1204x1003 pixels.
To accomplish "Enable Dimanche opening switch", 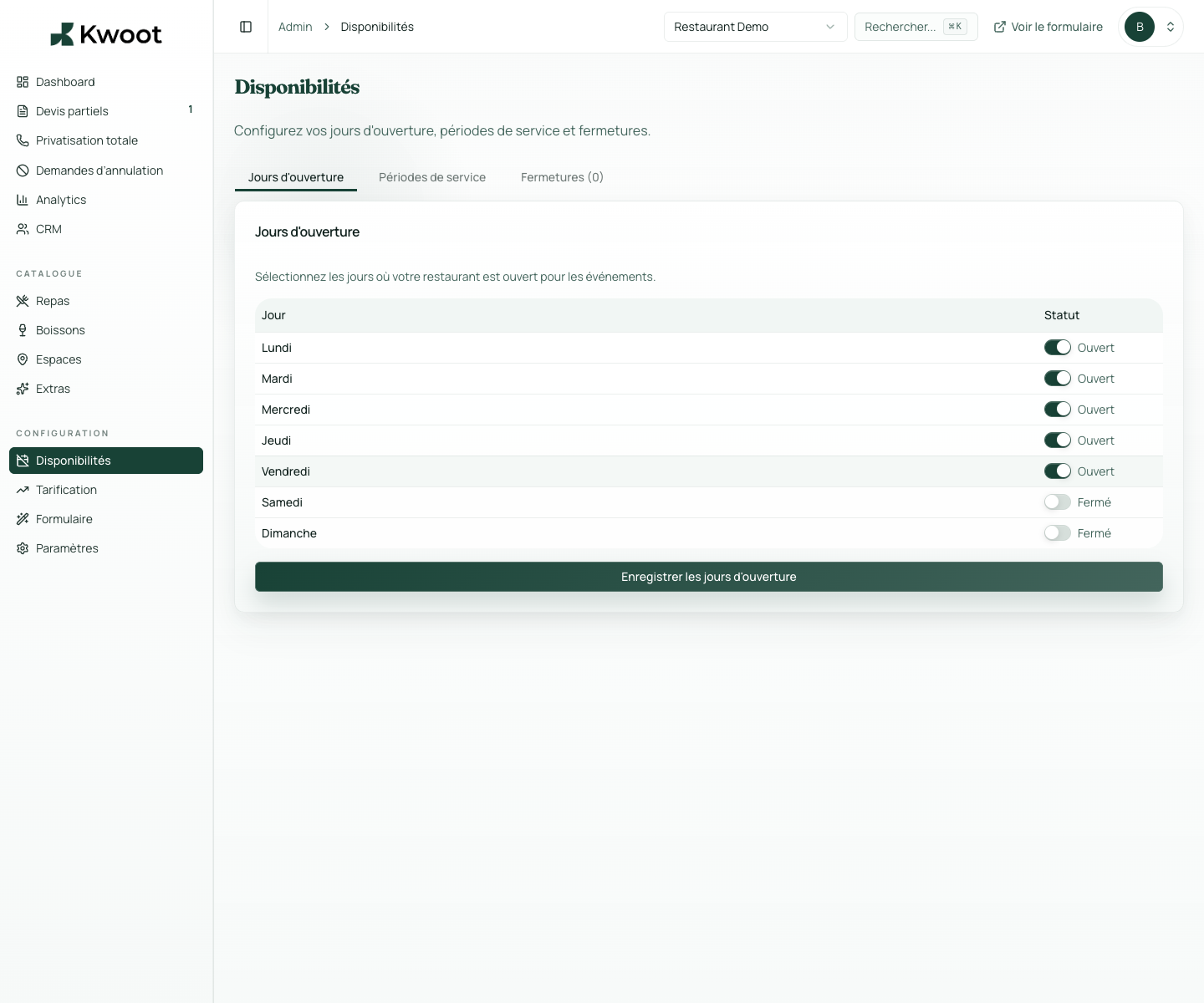I will [x=1058, y=533].
